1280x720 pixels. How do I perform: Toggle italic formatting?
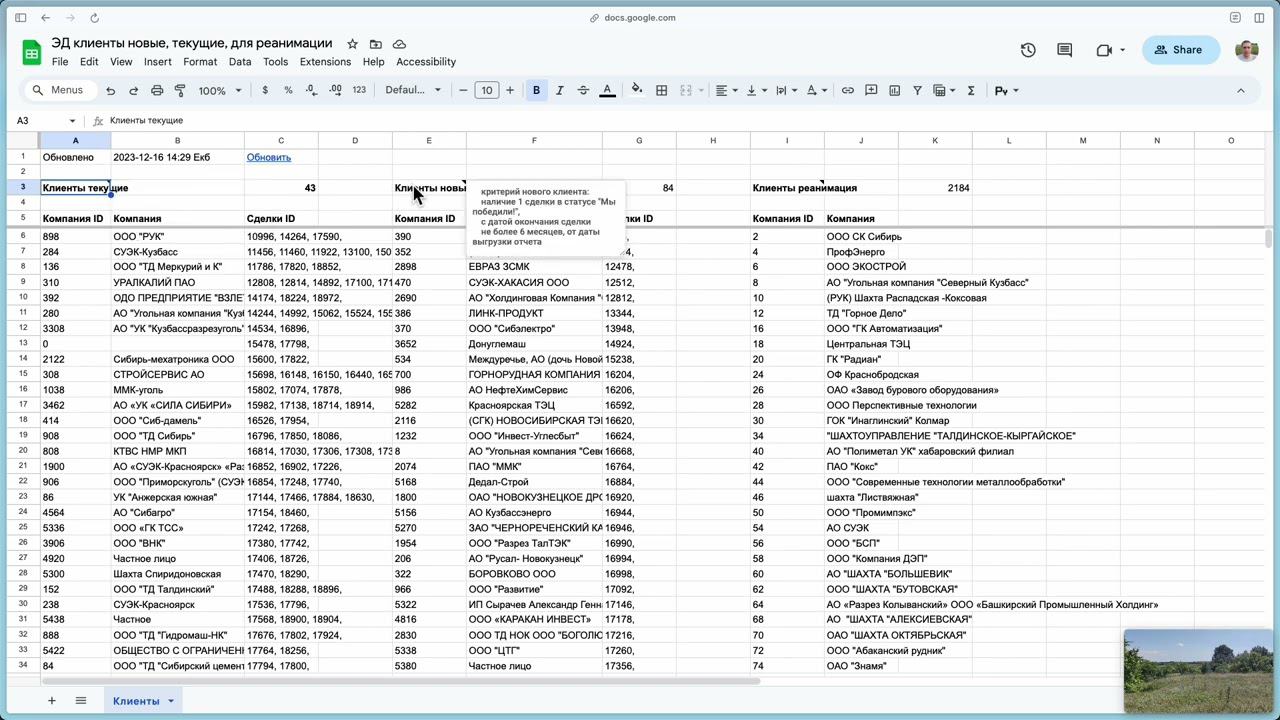(559, 90)
